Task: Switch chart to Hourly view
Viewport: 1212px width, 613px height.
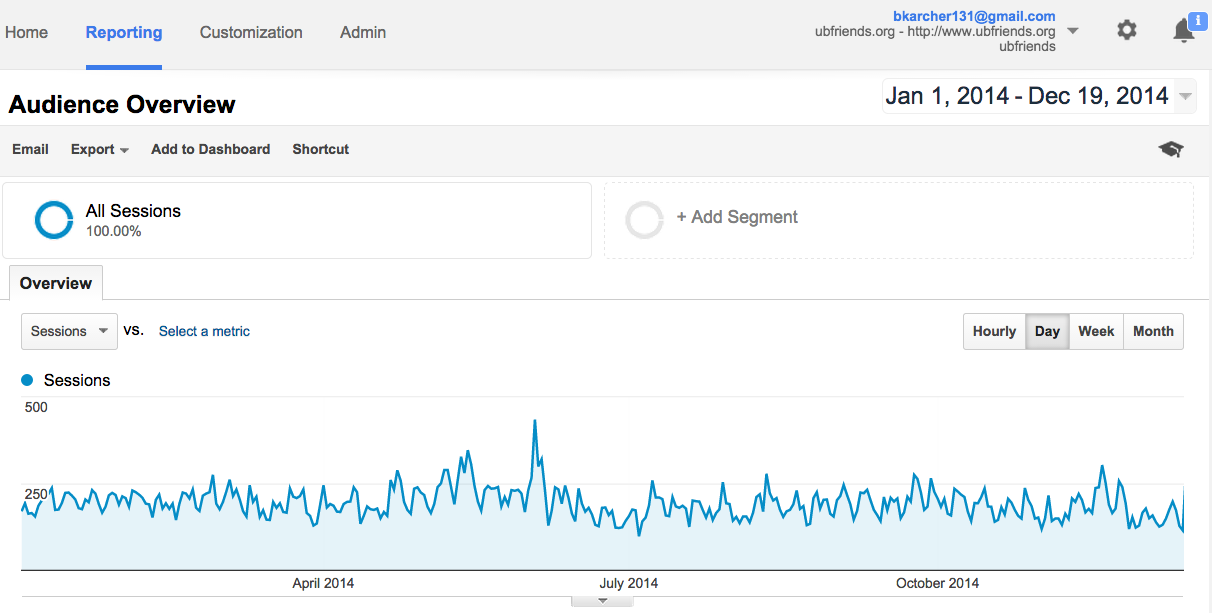Action: pos(994,332)
